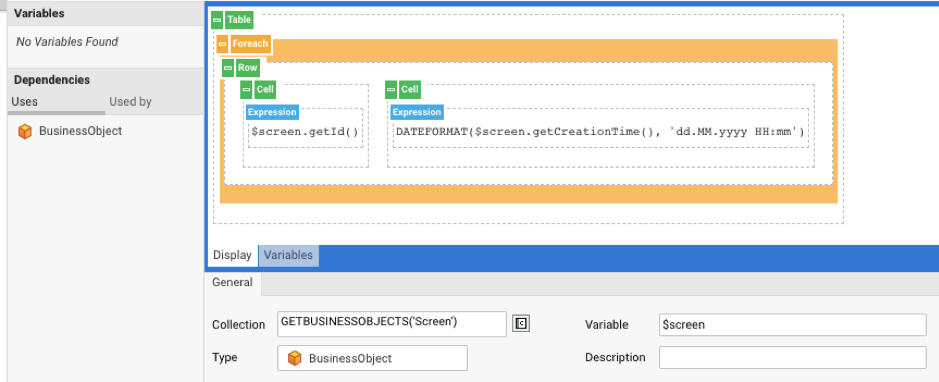Select the Table label
This screenshot has height=382, width=939.
tap(239, 20)
